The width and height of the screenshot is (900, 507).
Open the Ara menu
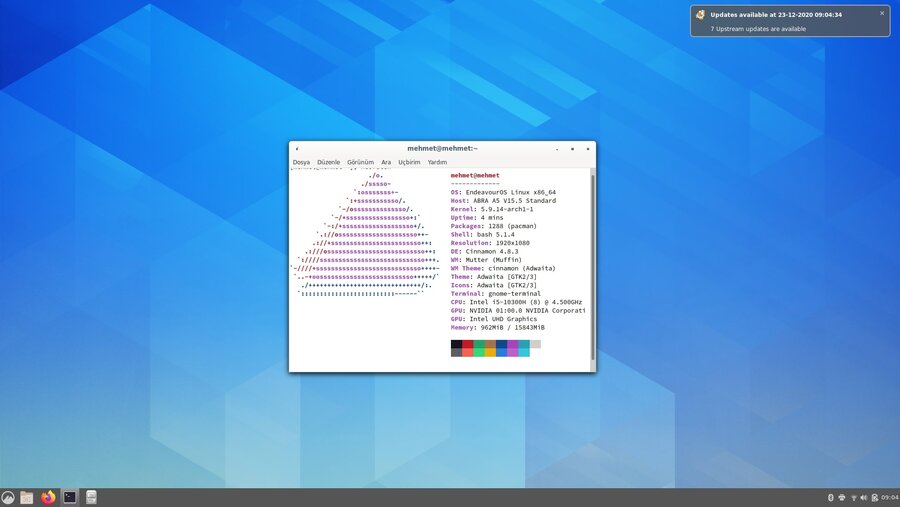tap(386, 162)
